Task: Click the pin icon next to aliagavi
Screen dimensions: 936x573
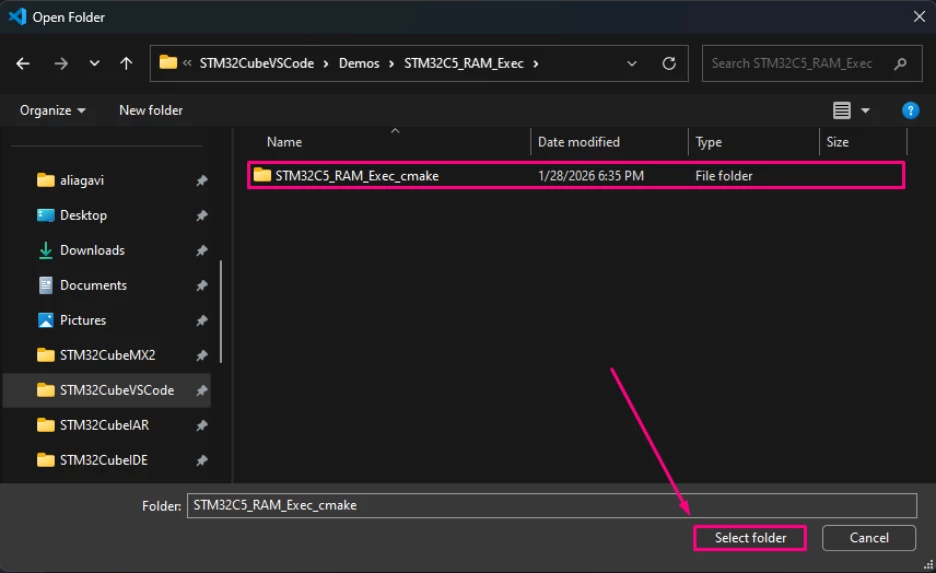Action: pyautogui.click(x=202, y=180)
